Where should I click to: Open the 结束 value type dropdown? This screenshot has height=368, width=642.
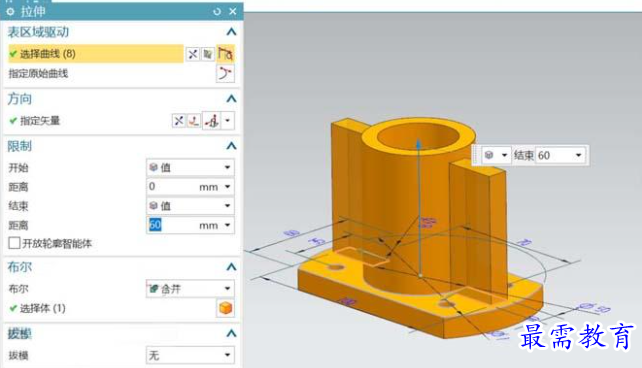point(190,205)
